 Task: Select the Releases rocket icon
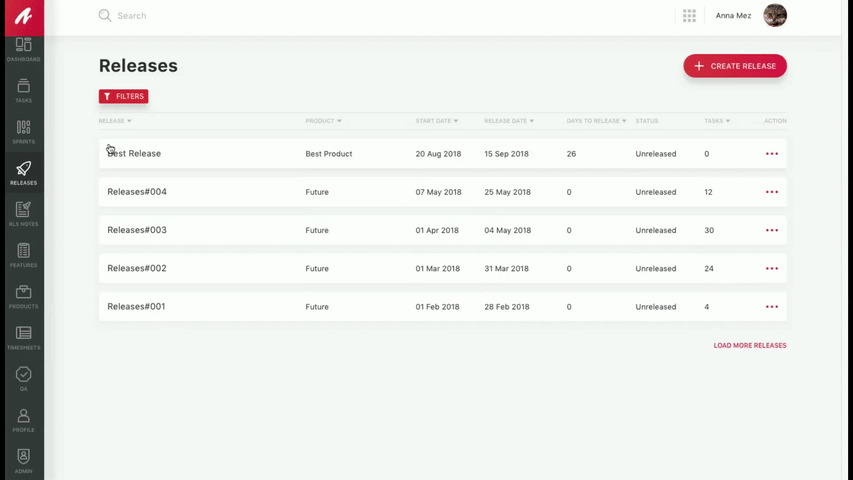tap(23, 168)
